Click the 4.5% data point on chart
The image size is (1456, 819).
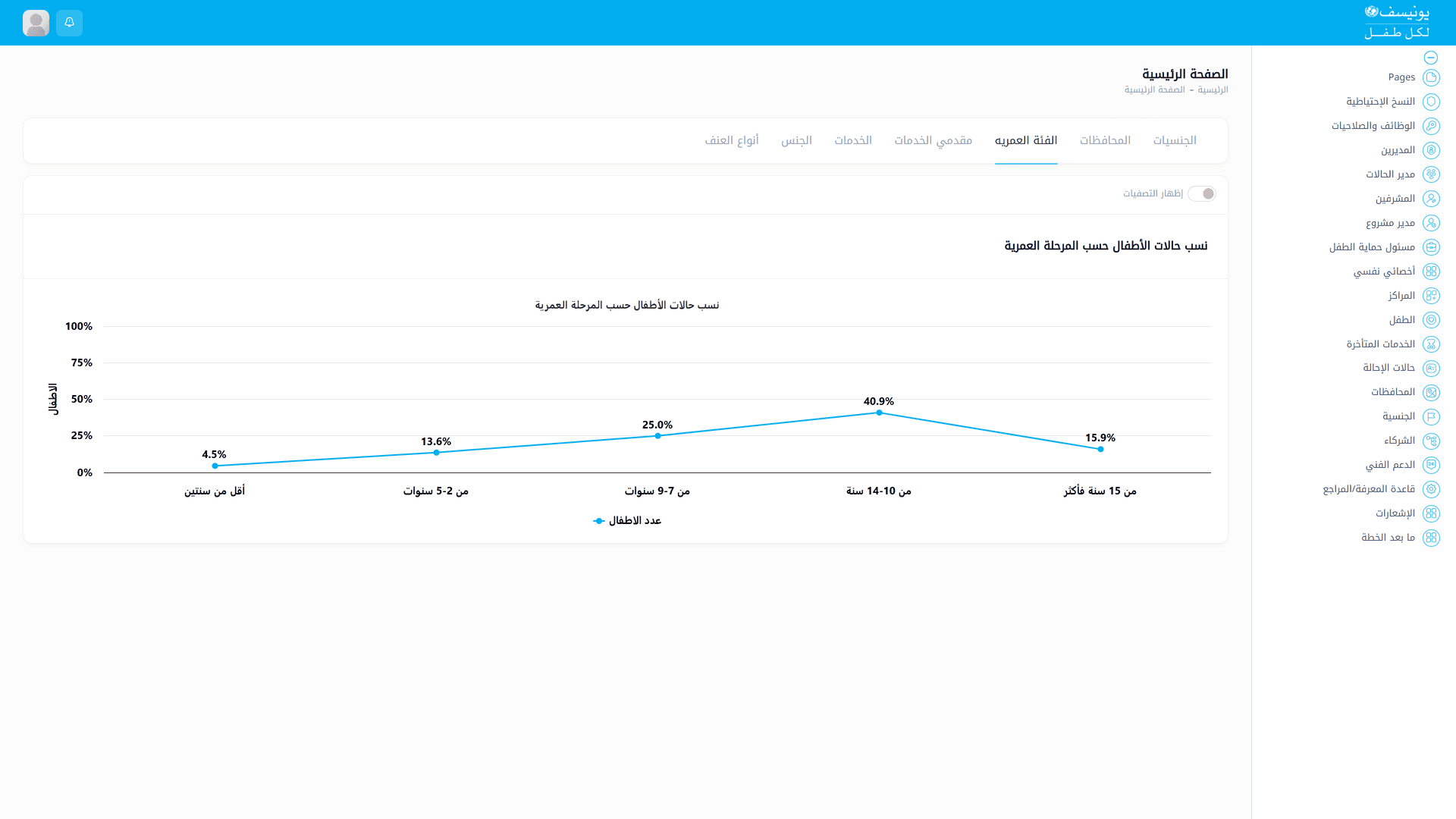point(215,466)
